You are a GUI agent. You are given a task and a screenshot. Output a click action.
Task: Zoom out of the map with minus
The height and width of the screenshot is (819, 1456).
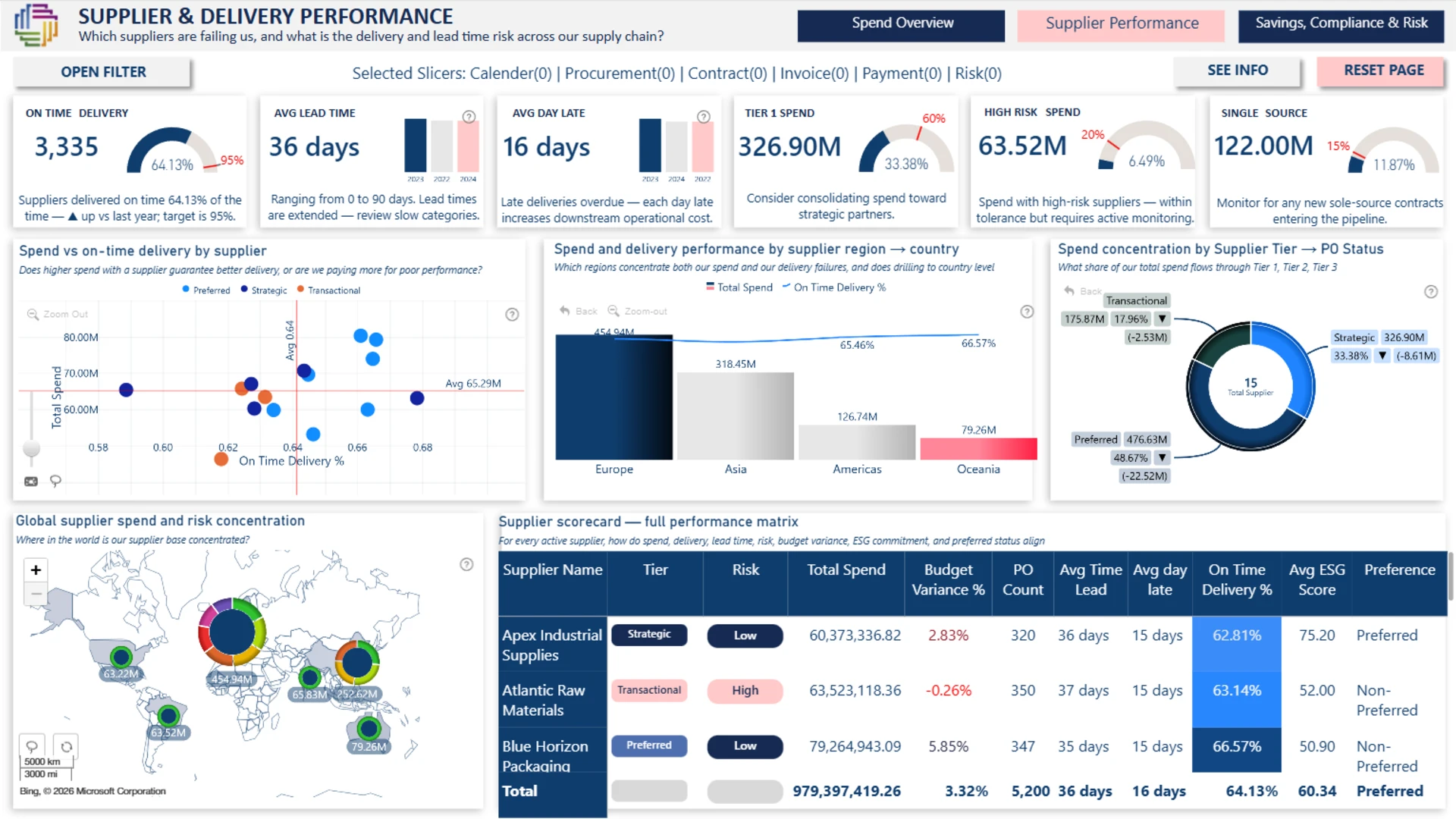[36, 594]
